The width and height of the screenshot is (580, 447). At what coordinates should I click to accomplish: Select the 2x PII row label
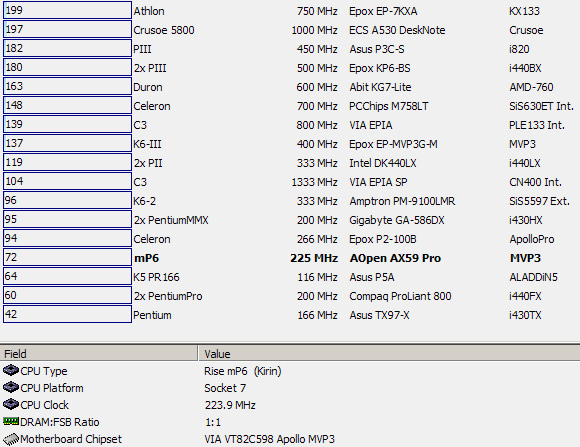click(148, 163)
